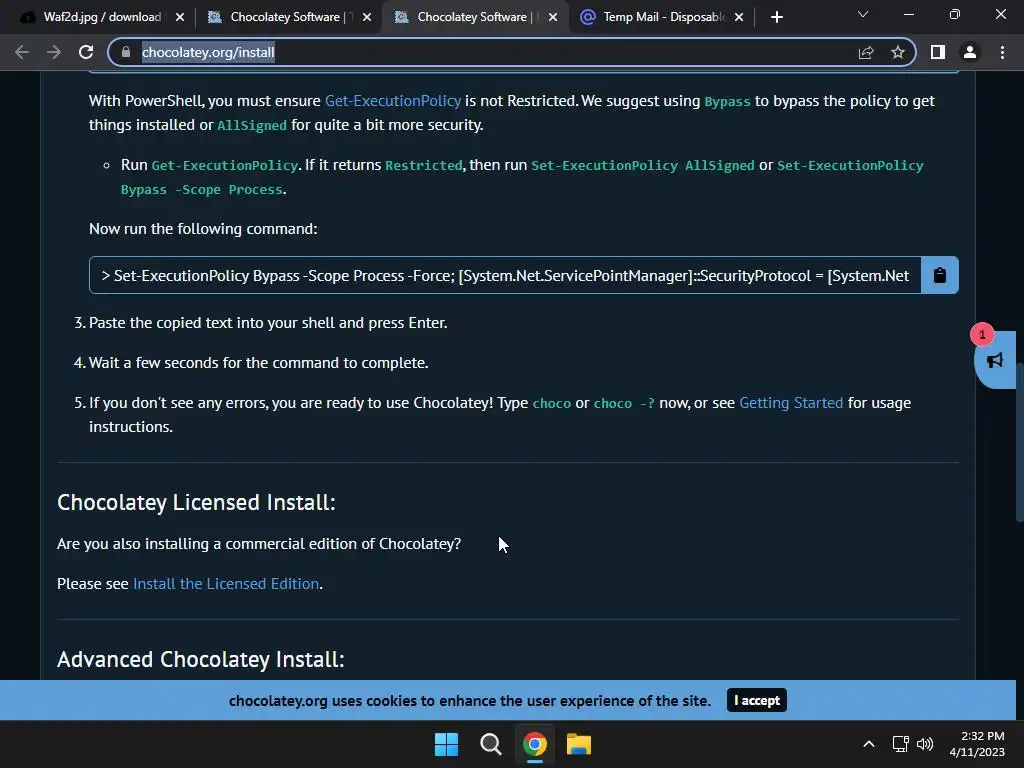Screen dimensions: 1024x768
Task: Open Chrome three-dot menu
Action: point(1002,52)
